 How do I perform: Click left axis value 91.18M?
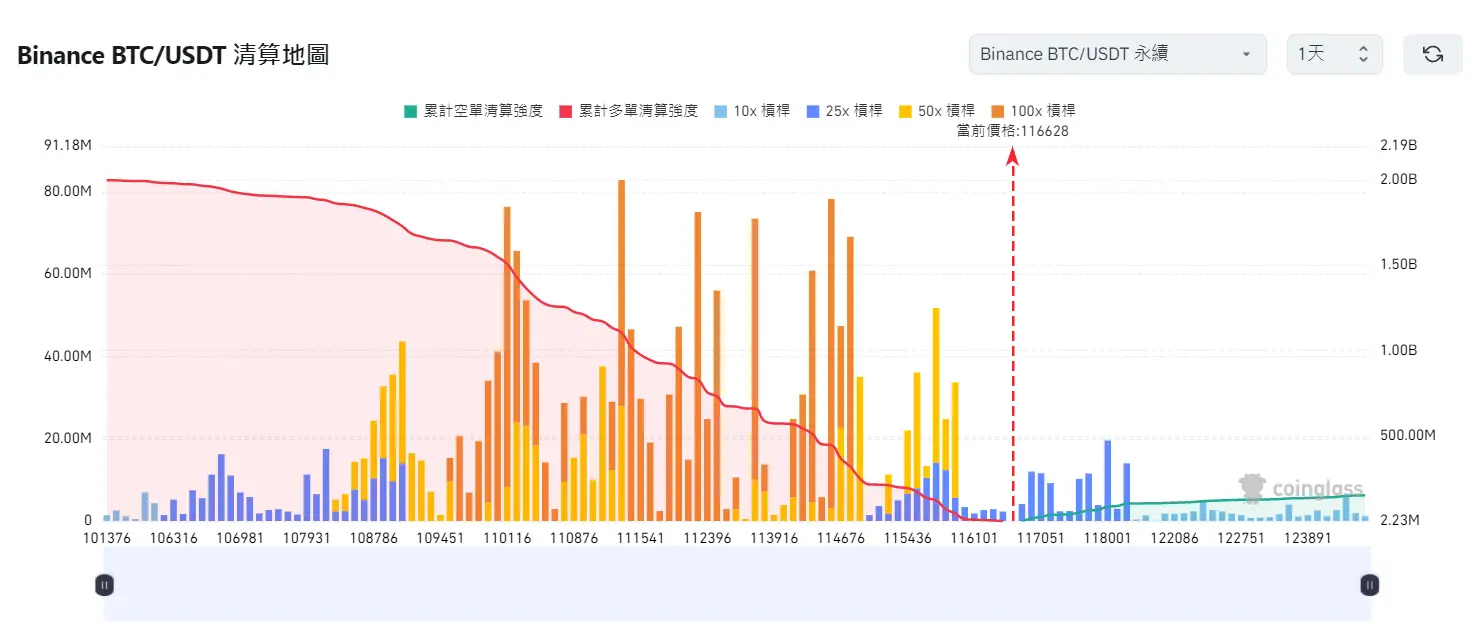68,146
